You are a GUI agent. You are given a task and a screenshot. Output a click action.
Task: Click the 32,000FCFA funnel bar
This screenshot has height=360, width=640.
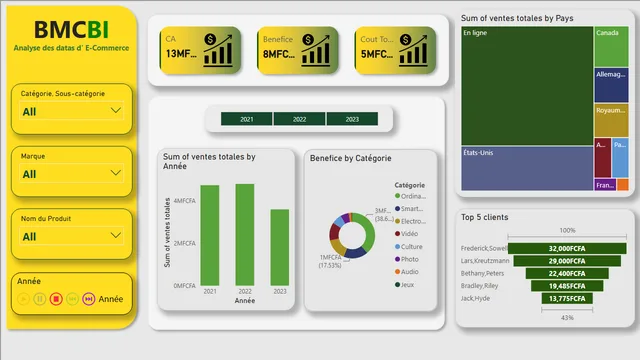[x=567, y=248]
